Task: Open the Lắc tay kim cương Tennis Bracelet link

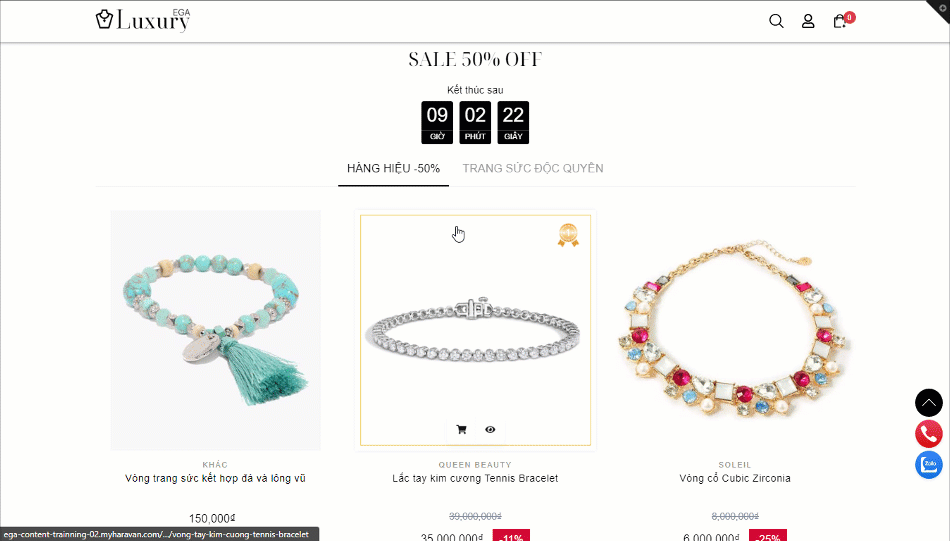Action: [x=475, y=479]
